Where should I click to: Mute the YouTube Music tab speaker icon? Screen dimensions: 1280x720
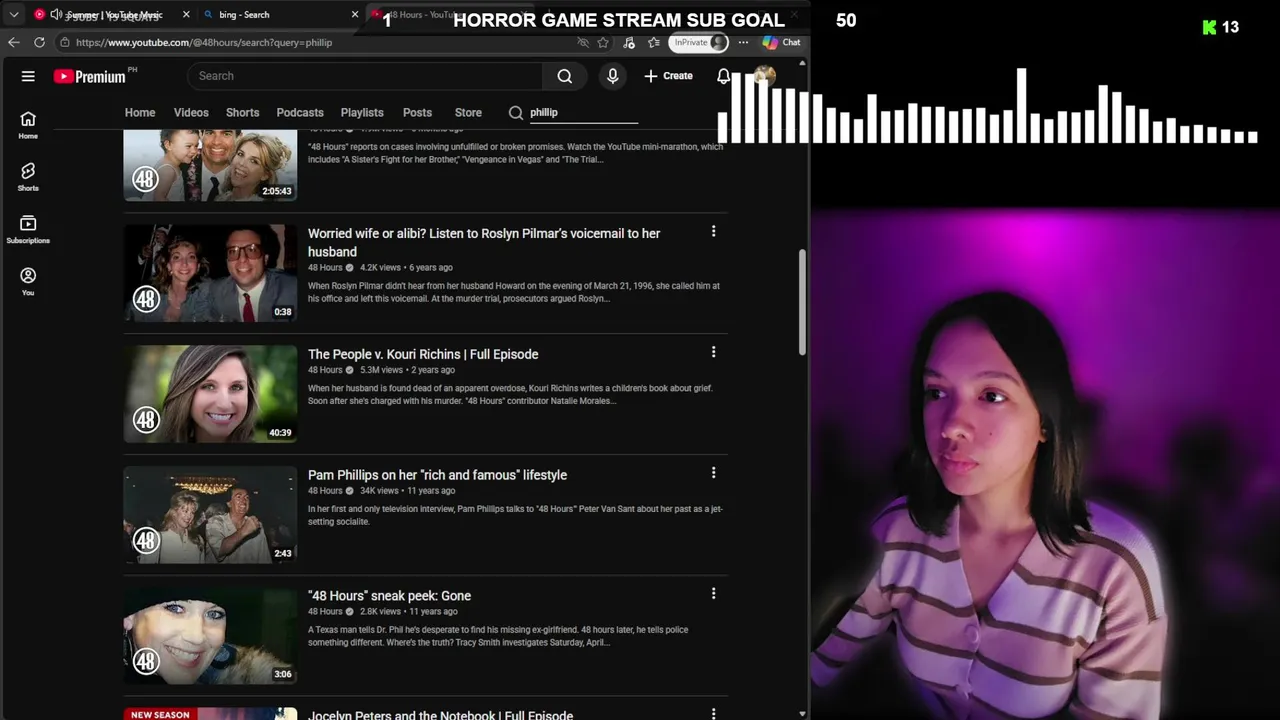click(56, 14)
